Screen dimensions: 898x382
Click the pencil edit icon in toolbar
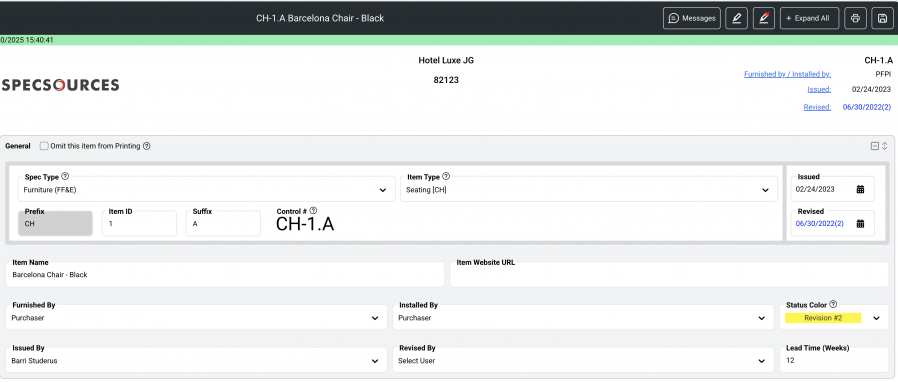736,18
